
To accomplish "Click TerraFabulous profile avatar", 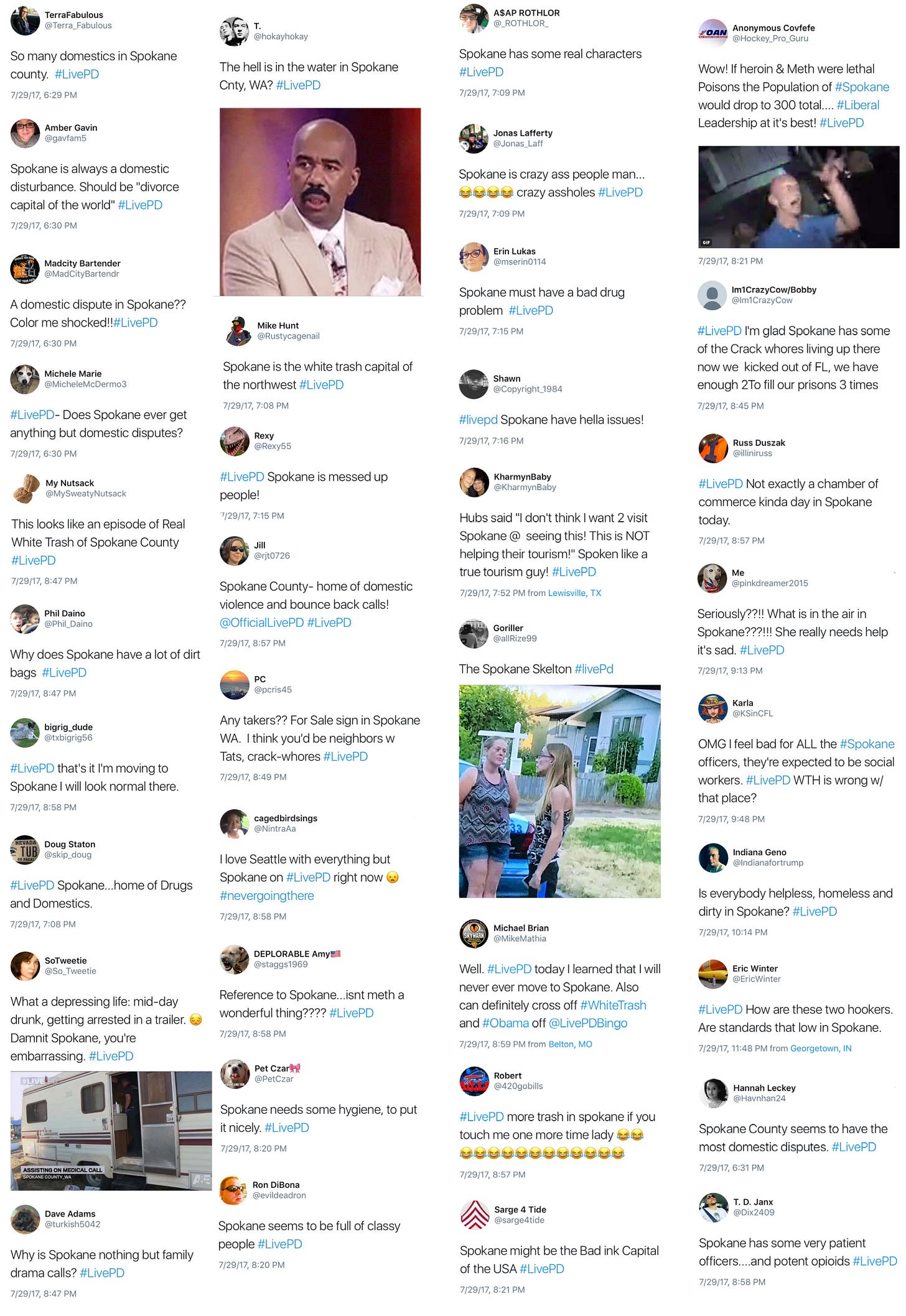I will pyautogui.click(x=25, y=20).
